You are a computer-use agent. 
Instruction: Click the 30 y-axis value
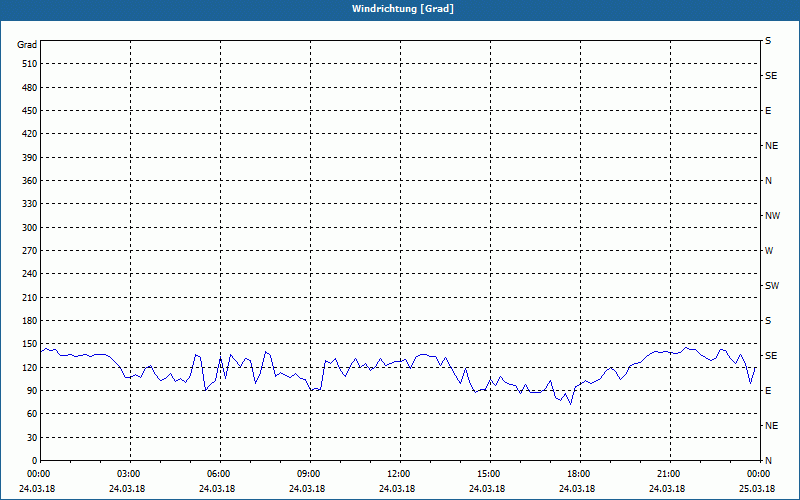[32, 437]
